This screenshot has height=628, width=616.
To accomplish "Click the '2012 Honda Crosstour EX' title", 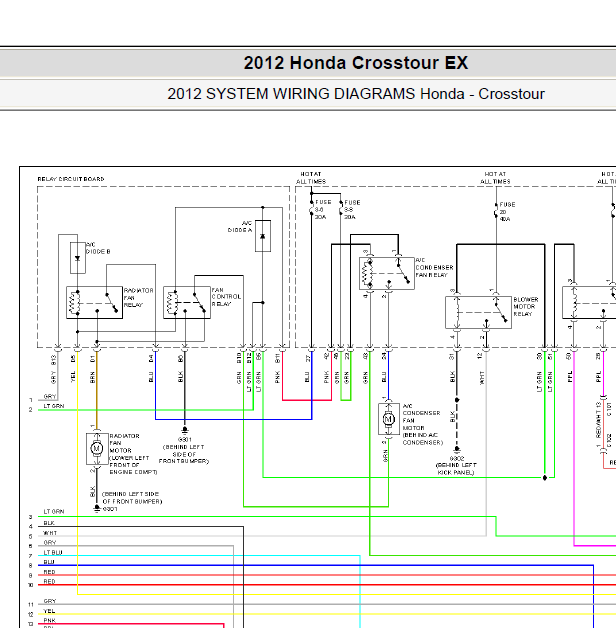I will [x=356, y=63].
